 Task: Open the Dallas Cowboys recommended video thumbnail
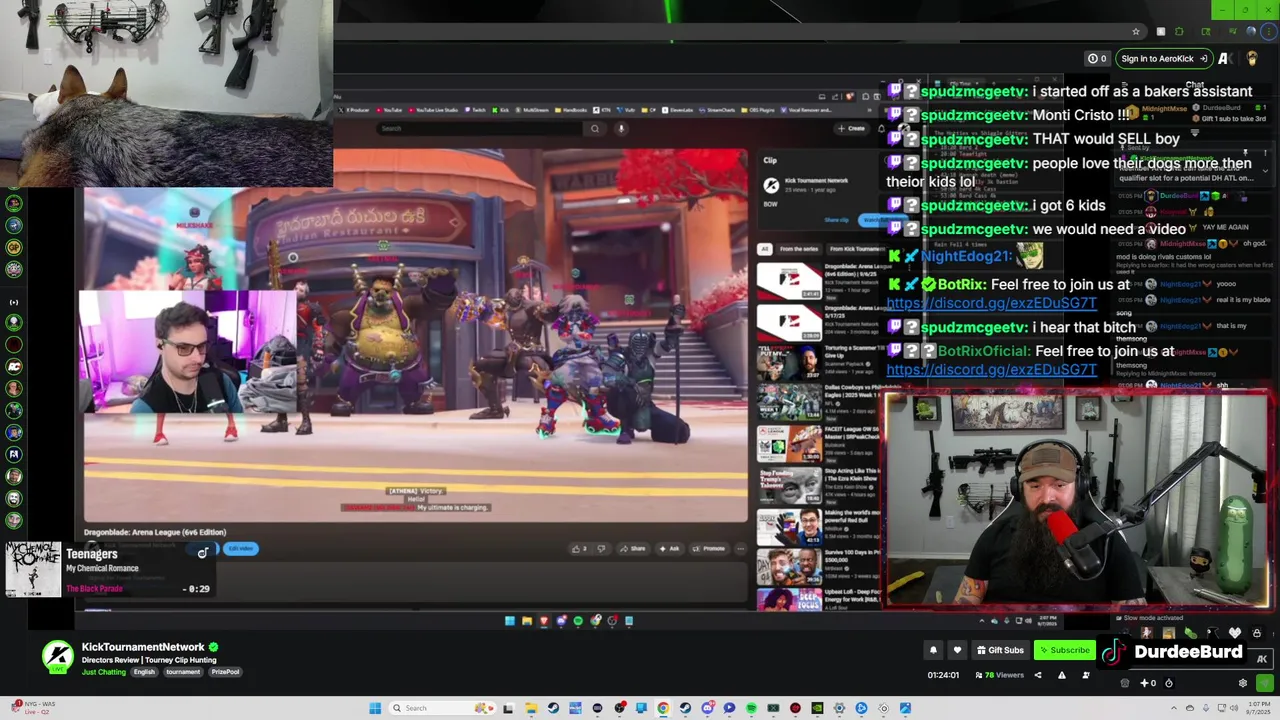click(x=789, y=401)
